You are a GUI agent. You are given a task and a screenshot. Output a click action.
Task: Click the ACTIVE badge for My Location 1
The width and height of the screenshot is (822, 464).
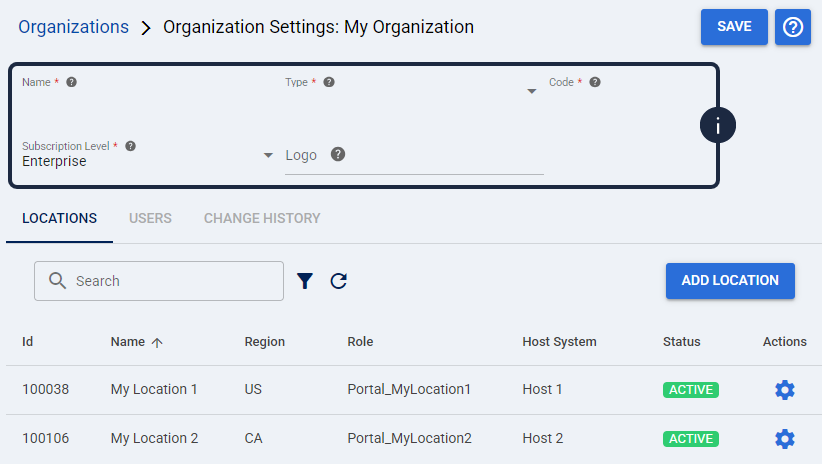click(690, 390)
